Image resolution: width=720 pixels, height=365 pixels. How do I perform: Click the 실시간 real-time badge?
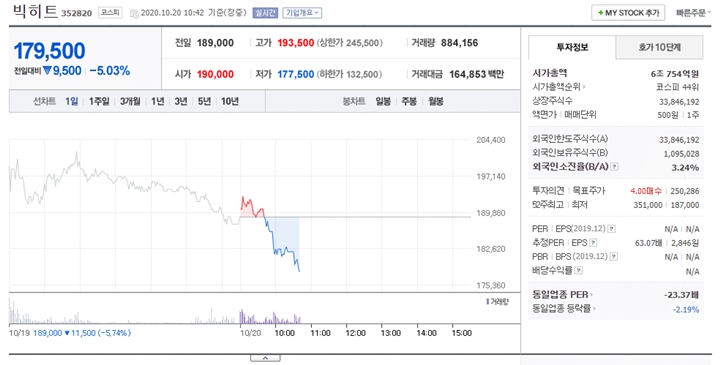tap(265, 13)
